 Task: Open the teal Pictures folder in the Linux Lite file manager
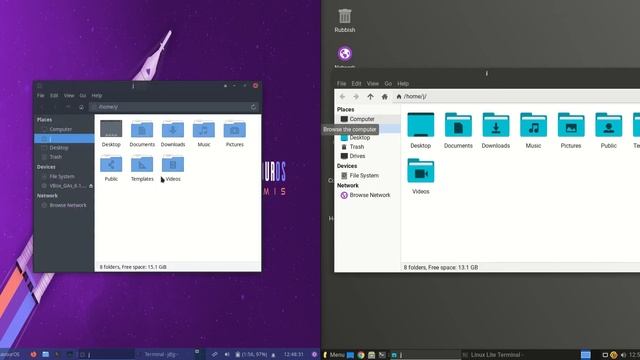[571, 125]
